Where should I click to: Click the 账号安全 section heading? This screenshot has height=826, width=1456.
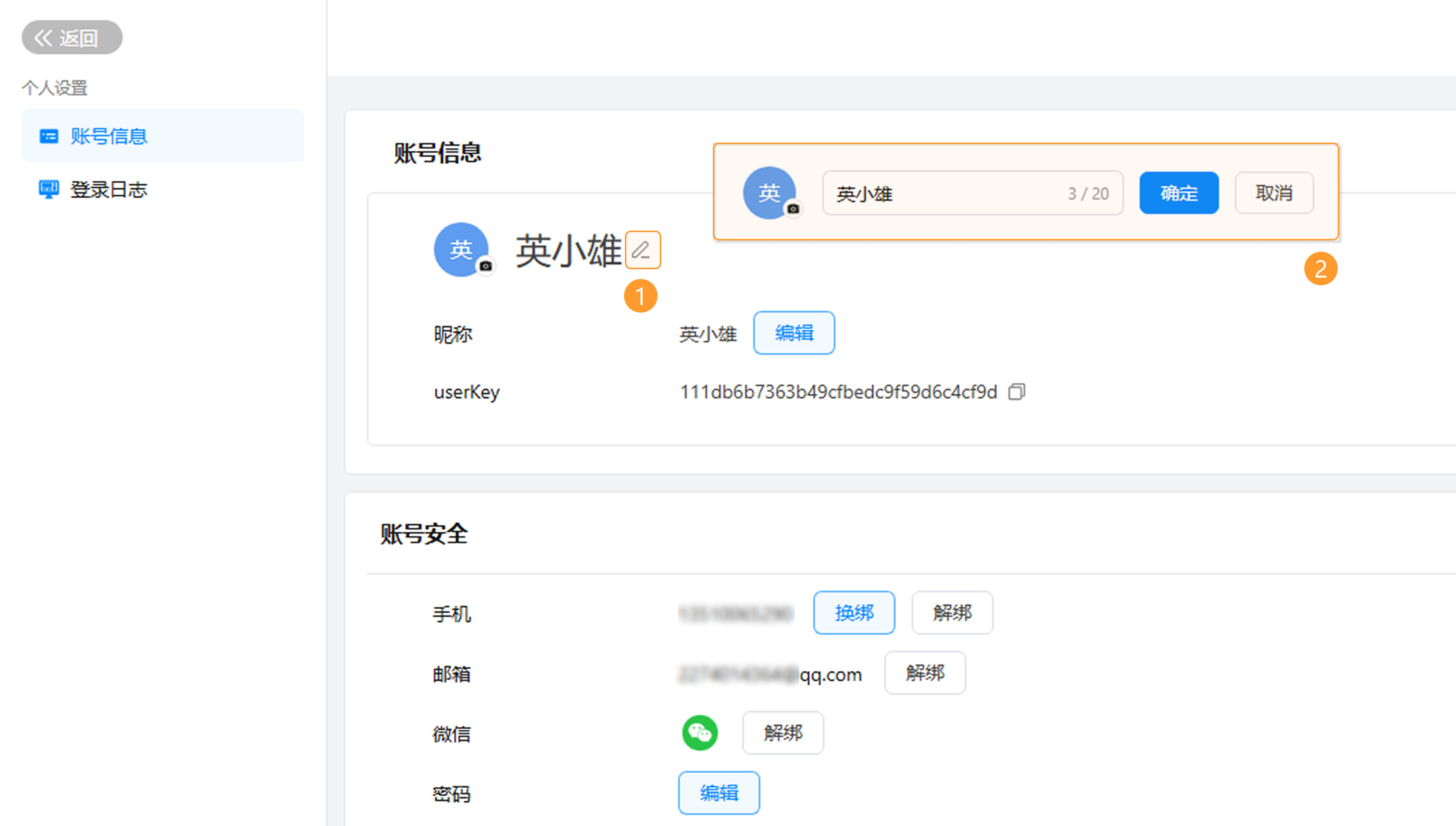424,534
